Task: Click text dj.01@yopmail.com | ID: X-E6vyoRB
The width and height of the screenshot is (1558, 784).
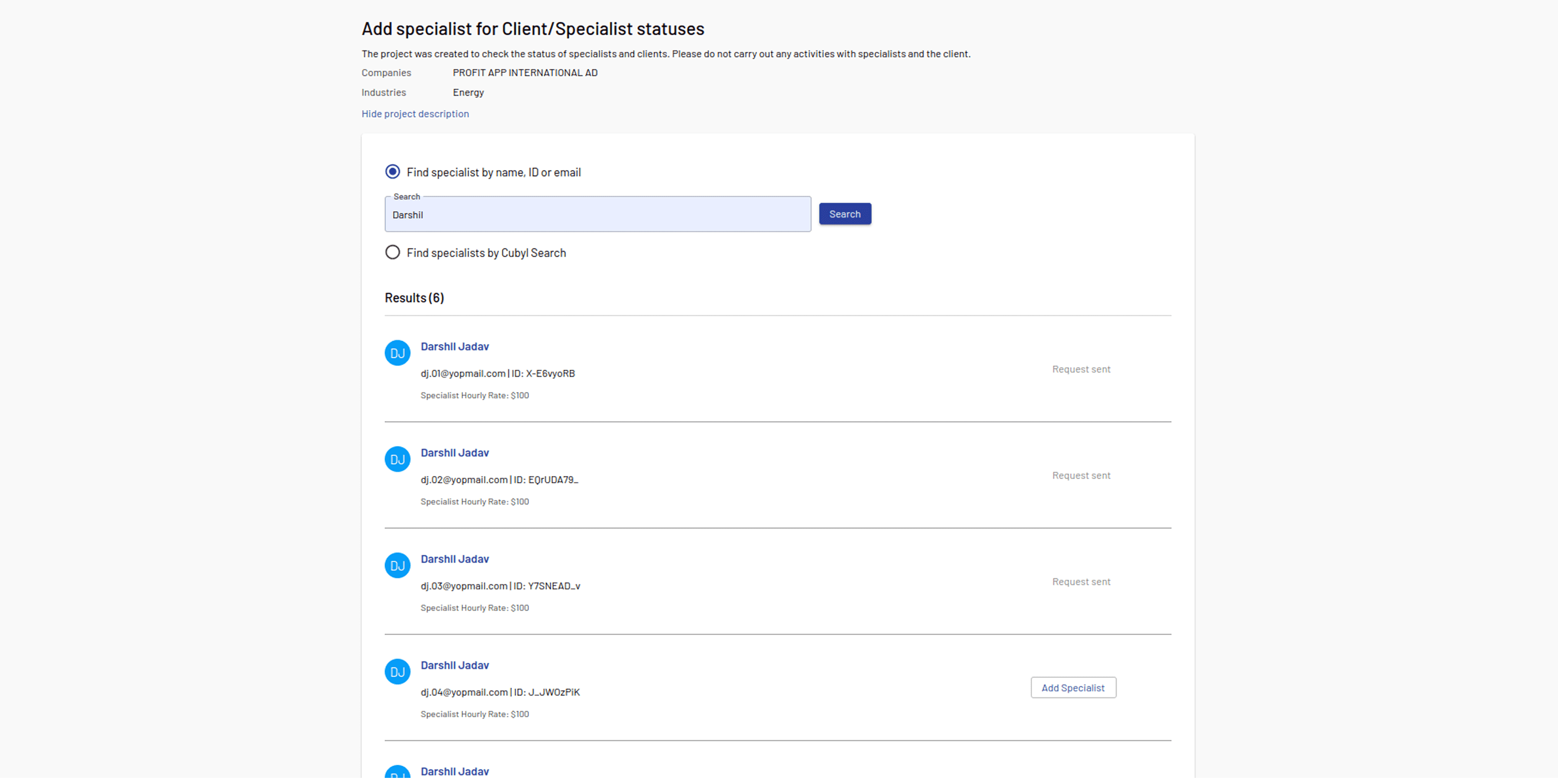Action: pos(498,373)
